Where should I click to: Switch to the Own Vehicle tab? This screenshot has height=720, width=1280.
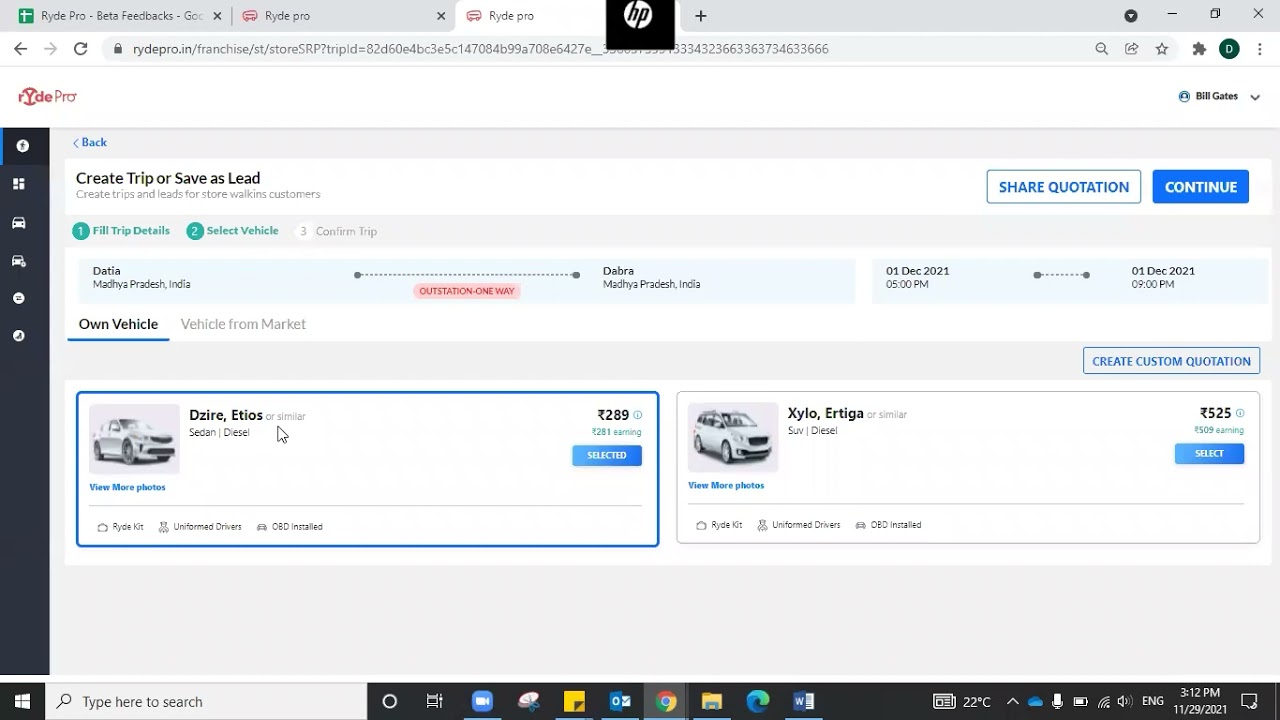point(118,324)
